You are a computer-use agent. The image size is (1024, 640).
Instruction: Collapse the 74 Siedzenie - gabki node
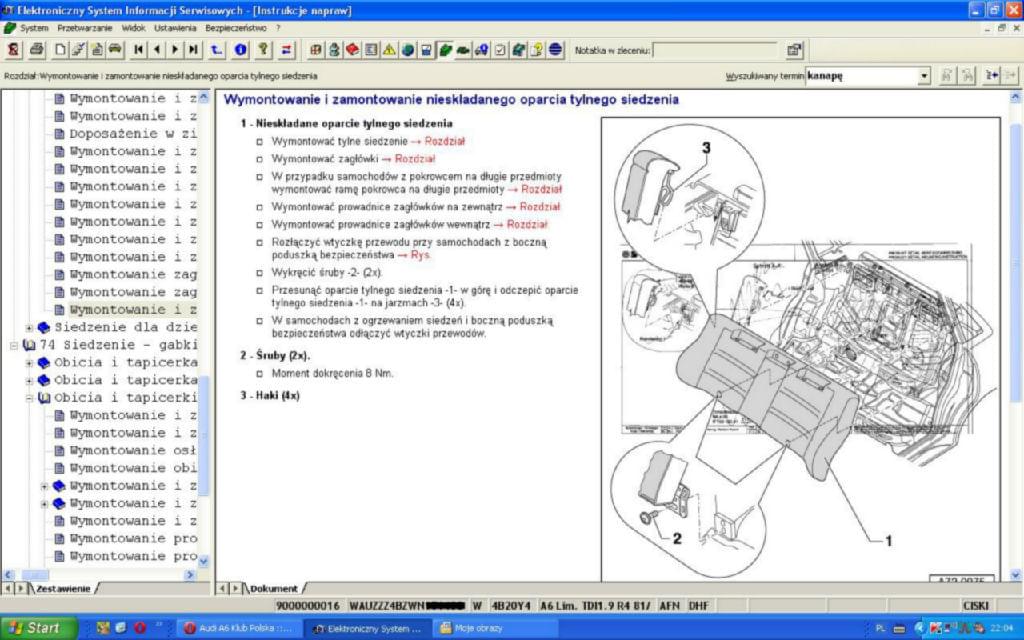pos(14,345)
